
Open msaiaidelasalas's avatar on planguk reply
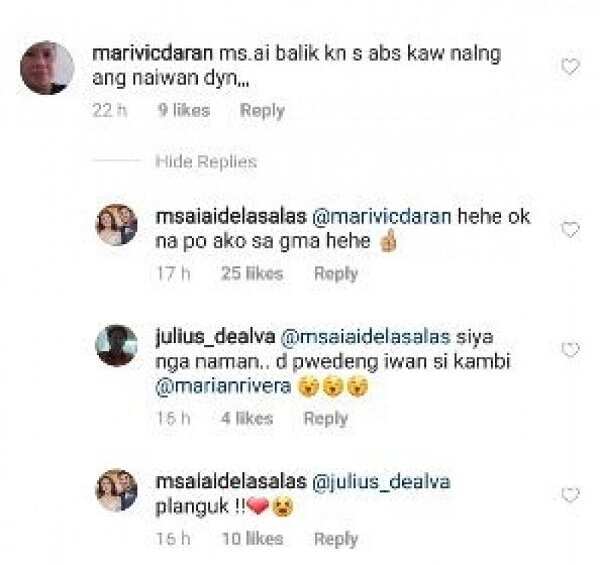(116, 490)
